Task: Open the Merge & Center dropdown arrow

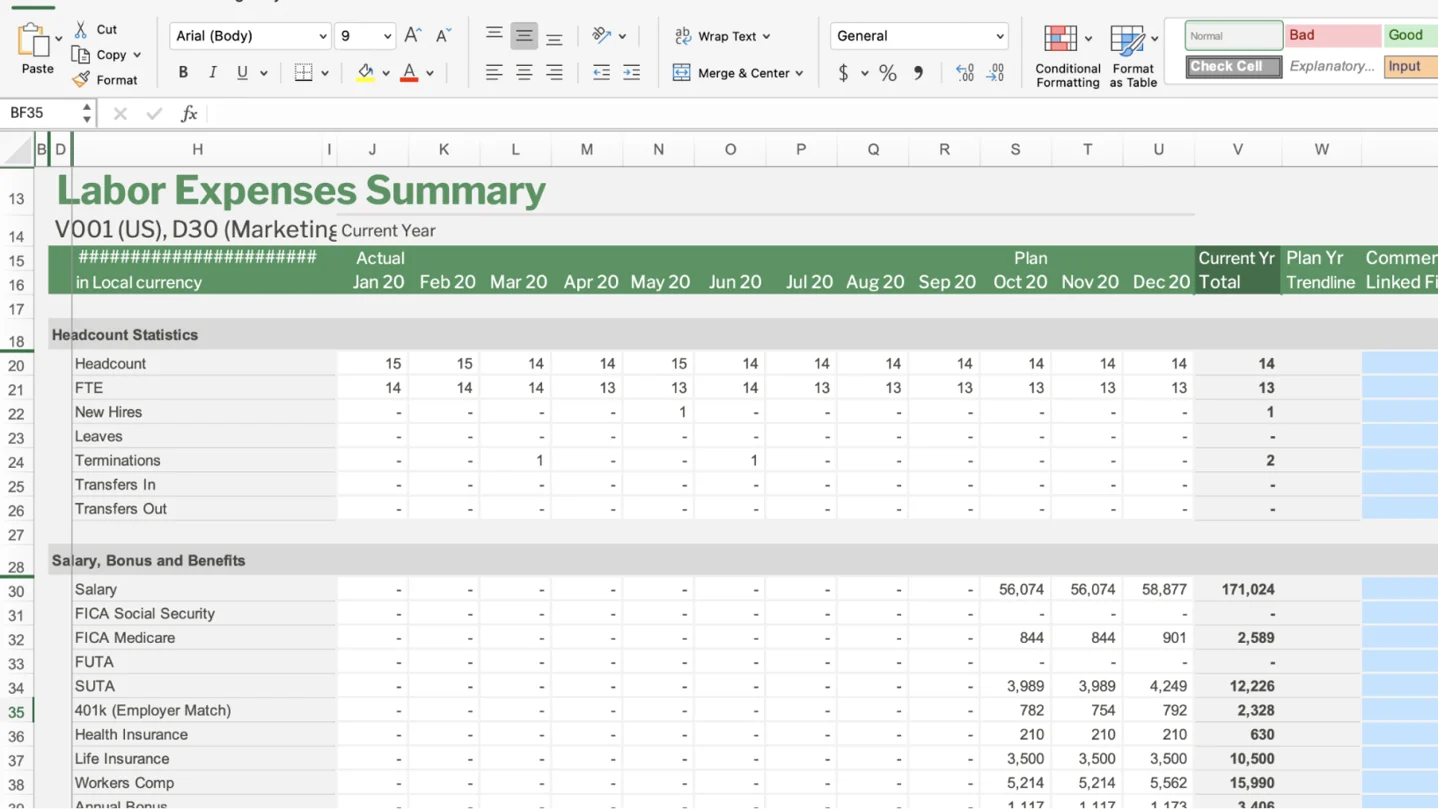Action: 799,74
